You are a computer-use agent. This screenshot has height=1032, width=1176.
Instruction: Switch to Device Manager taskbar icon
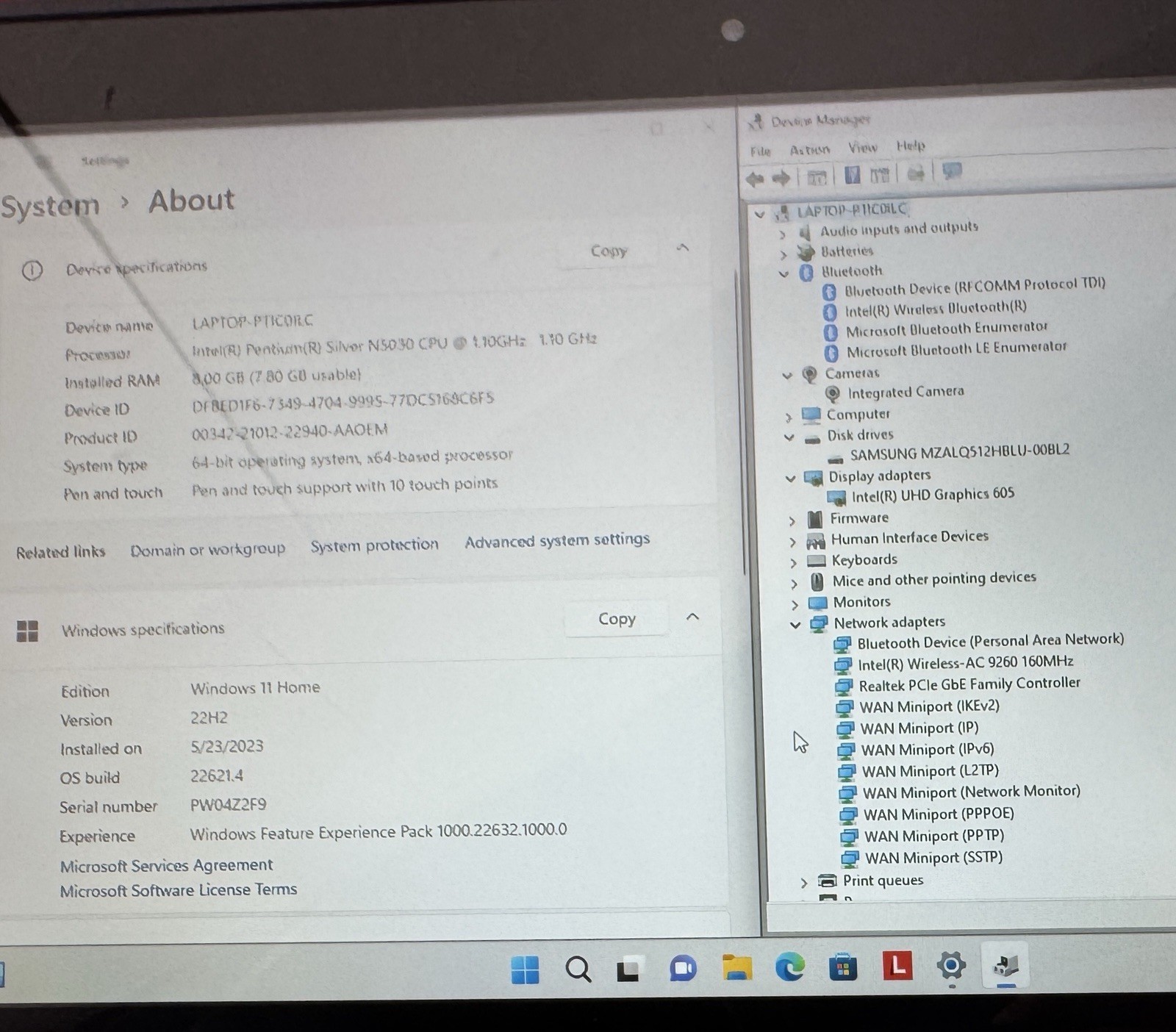[x=1005, y=965]
